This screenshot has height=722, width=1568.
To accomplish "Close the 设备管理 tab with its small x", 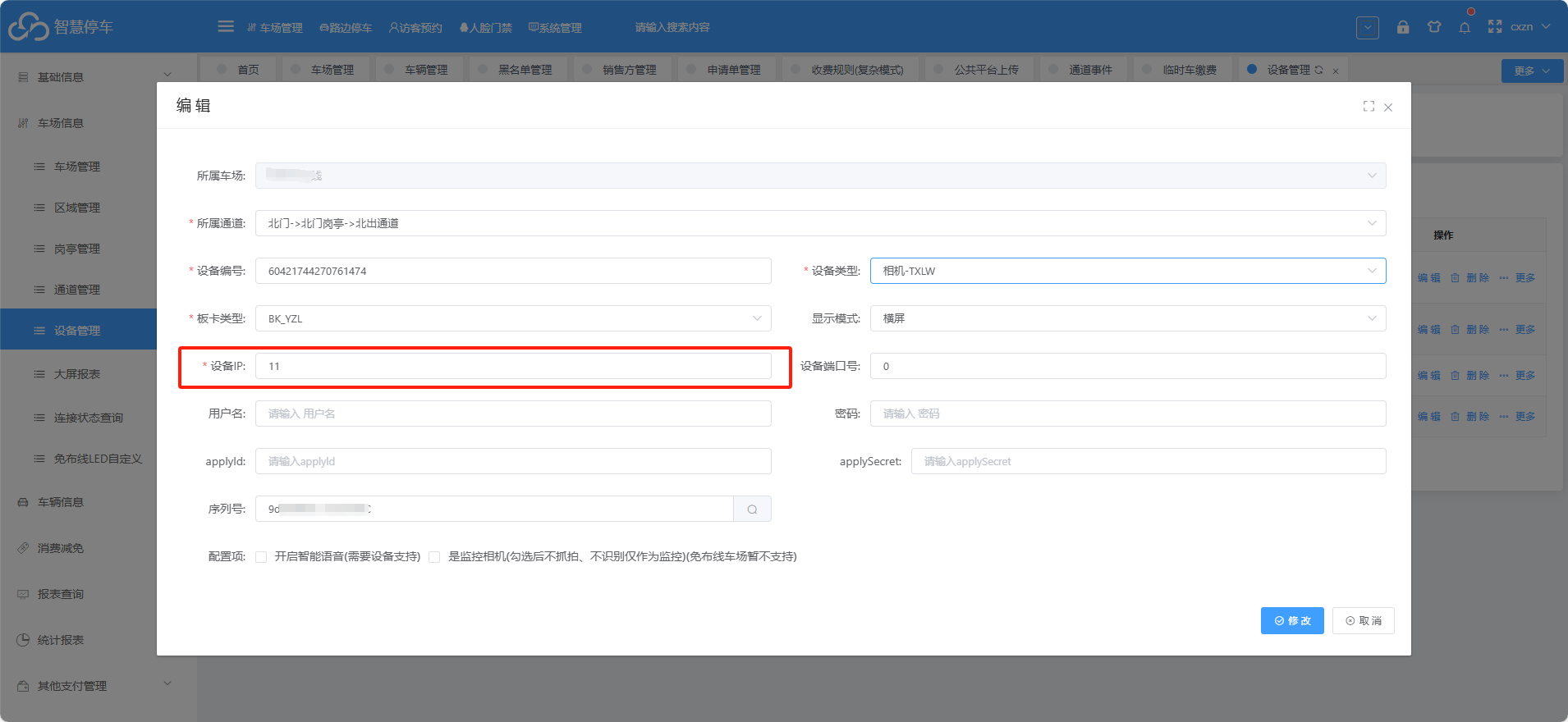I will pyautogui.click(x=1336, y=71).
